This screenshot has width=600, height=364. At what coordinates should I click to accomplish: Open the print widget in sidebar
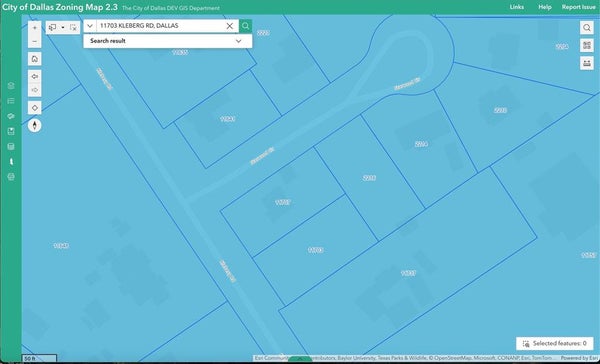click(11, 177)
